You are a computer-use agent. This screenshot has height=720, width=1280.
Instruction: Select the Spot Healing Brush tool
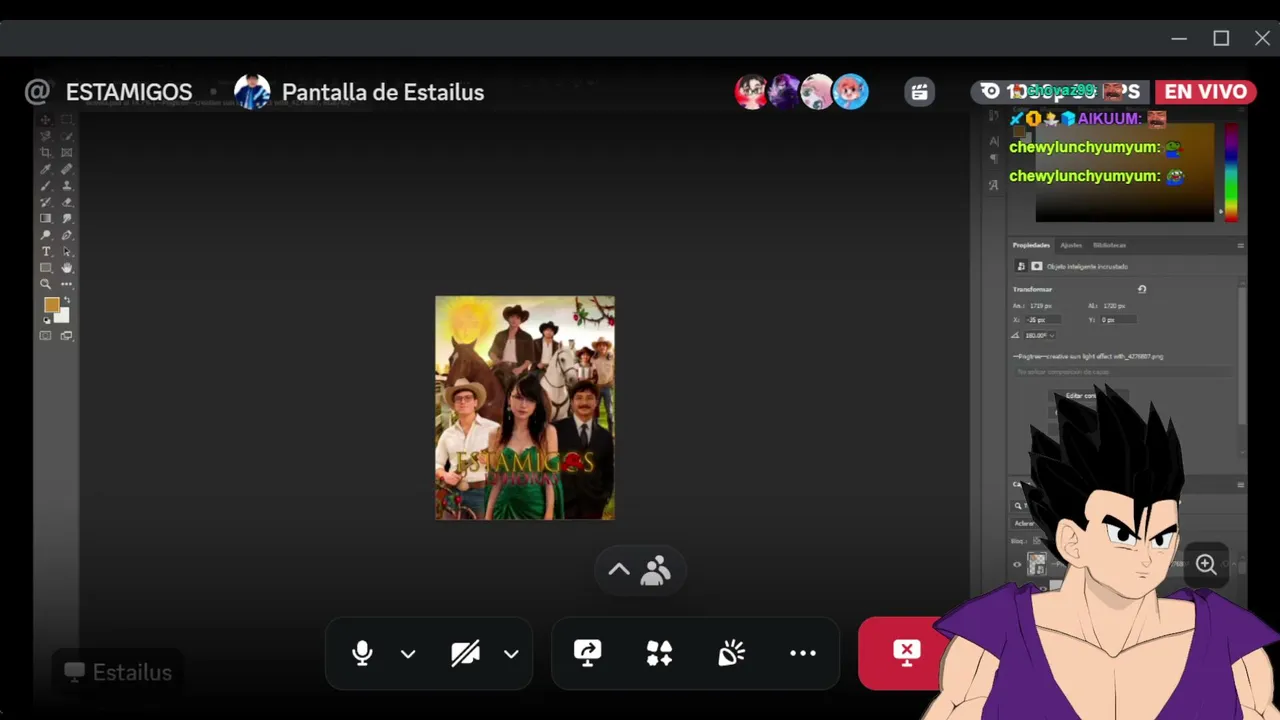click(x=67, y=169)
